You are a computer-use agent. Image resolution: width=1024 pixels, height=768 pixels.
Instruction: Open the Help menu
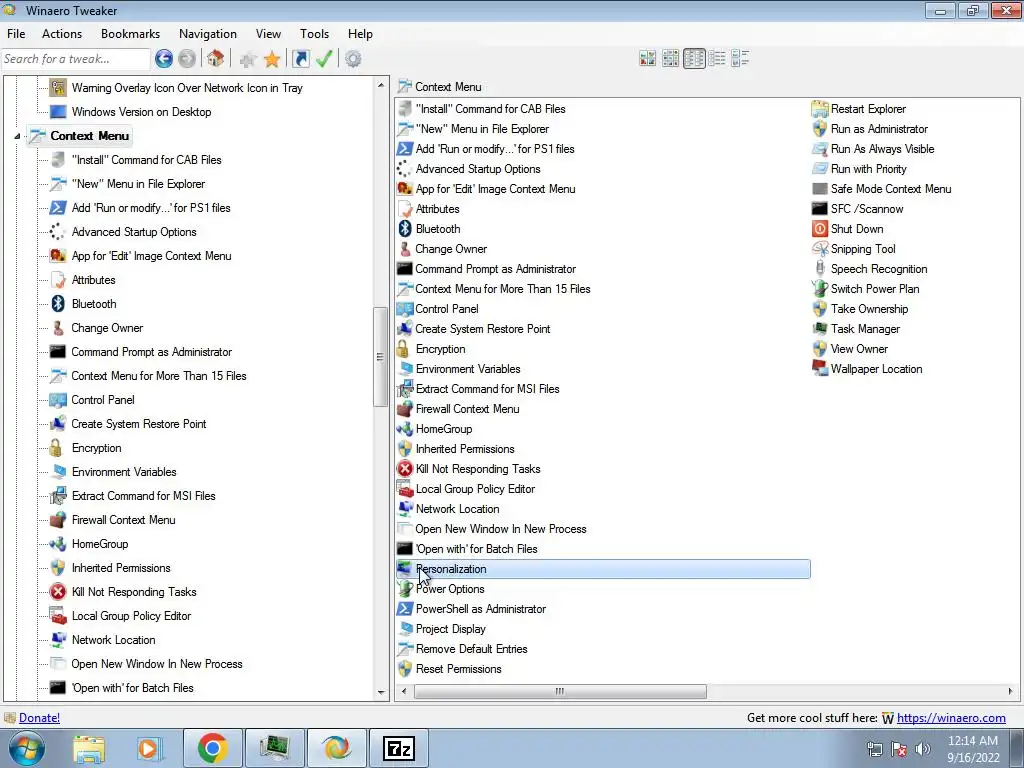pos(360,34)
